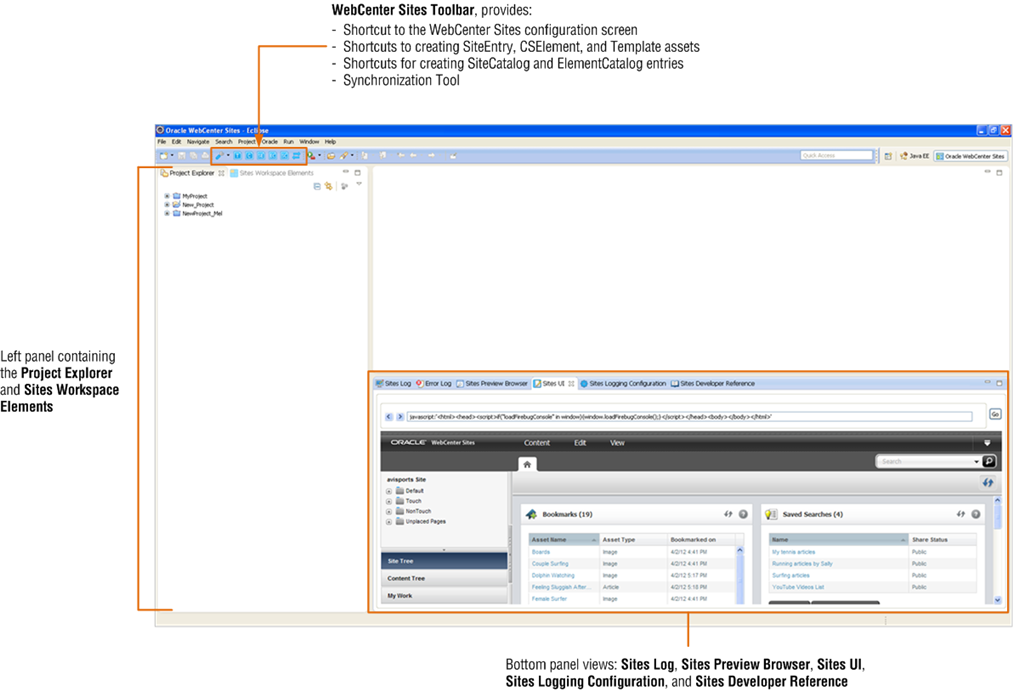Click the browser back arrow in Sites UI
Image resolution: width=1013 pixels, height=691 pixels.
389,417
